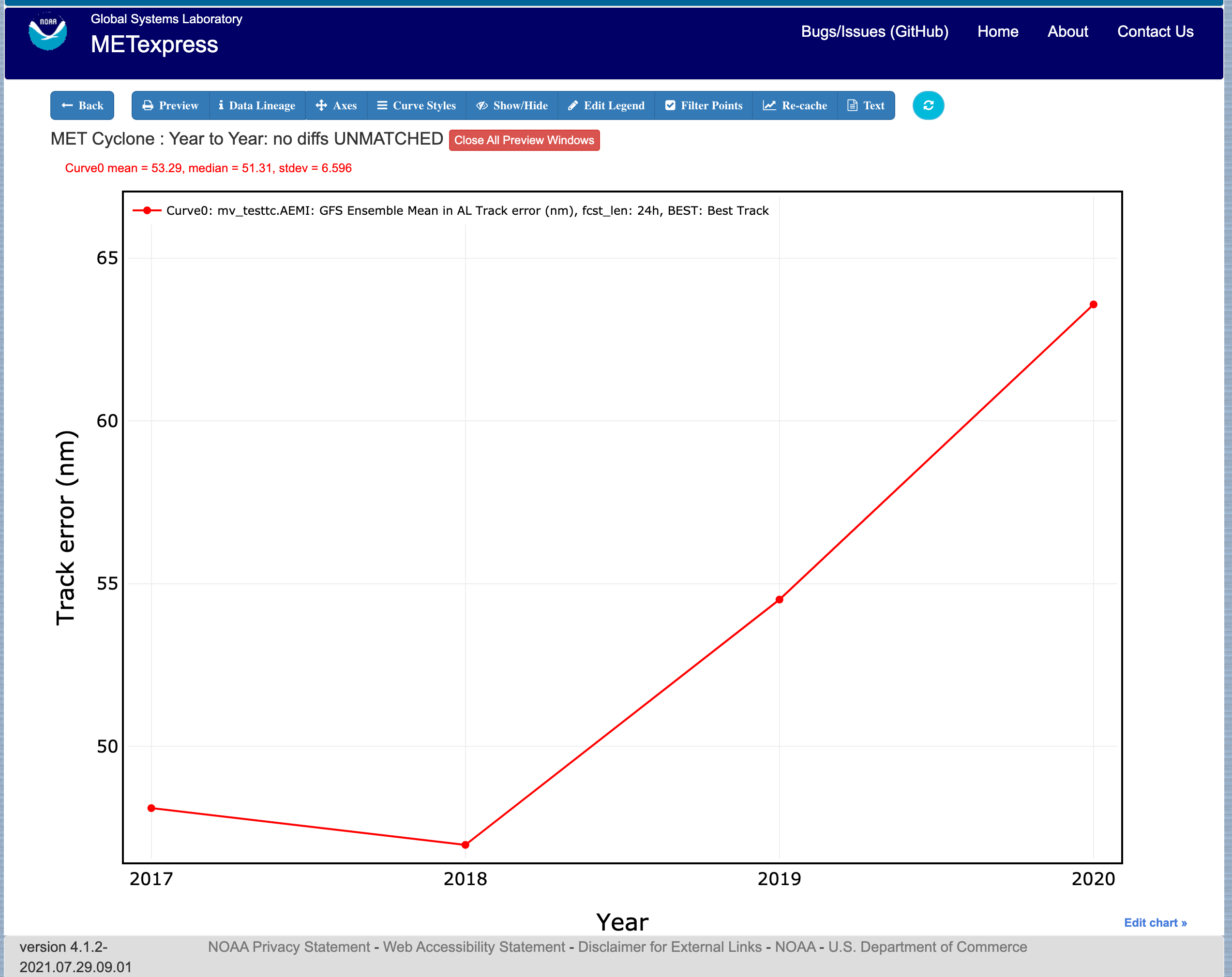Click the y-axis tick label 50

107,746
